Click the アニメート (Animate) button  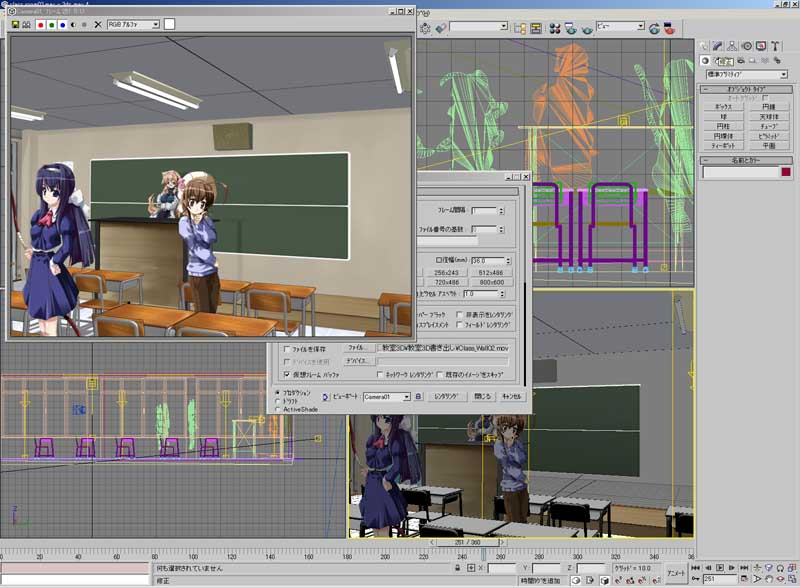pos(677,573)
